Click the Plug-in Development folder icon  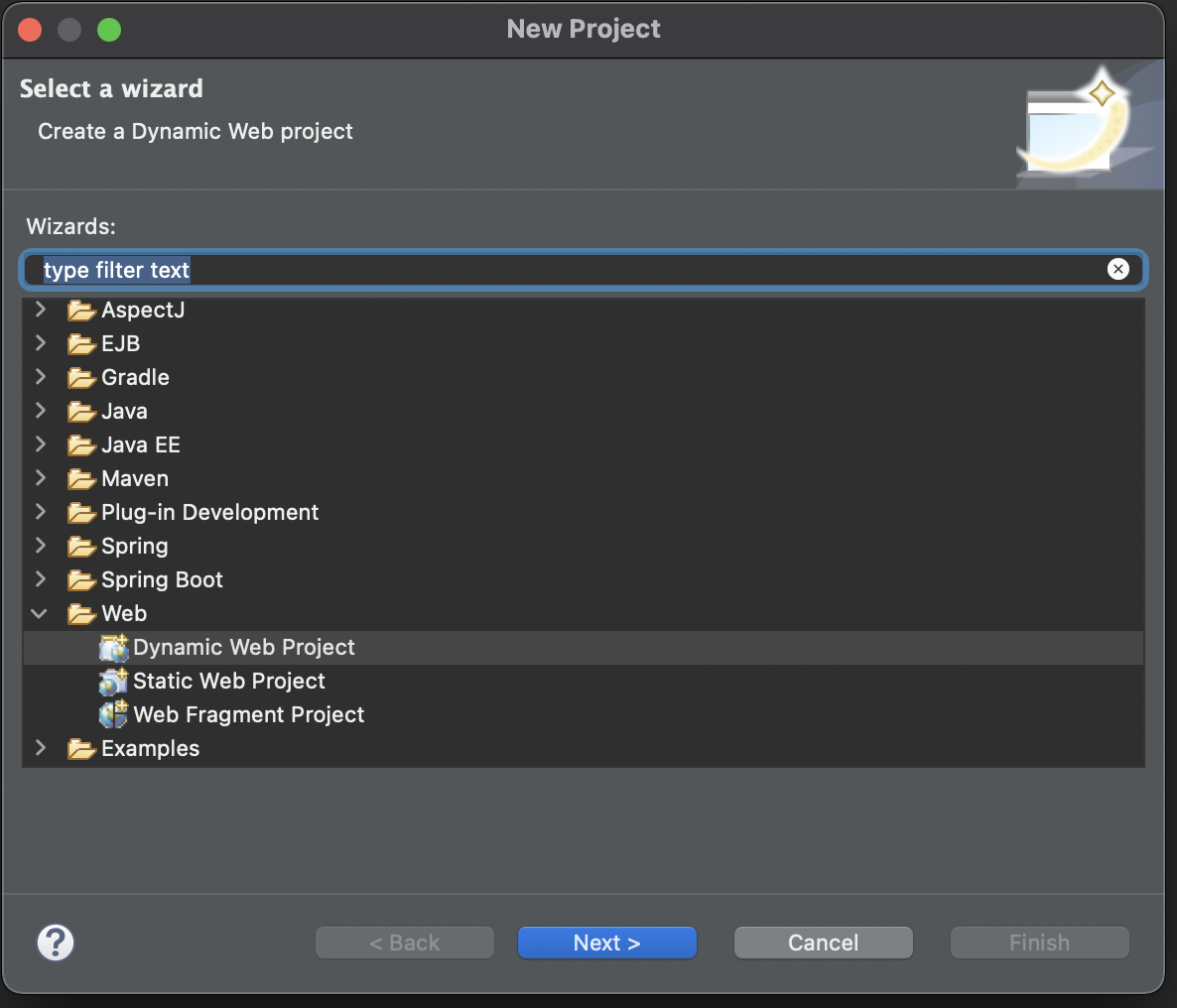click(81, 513)
